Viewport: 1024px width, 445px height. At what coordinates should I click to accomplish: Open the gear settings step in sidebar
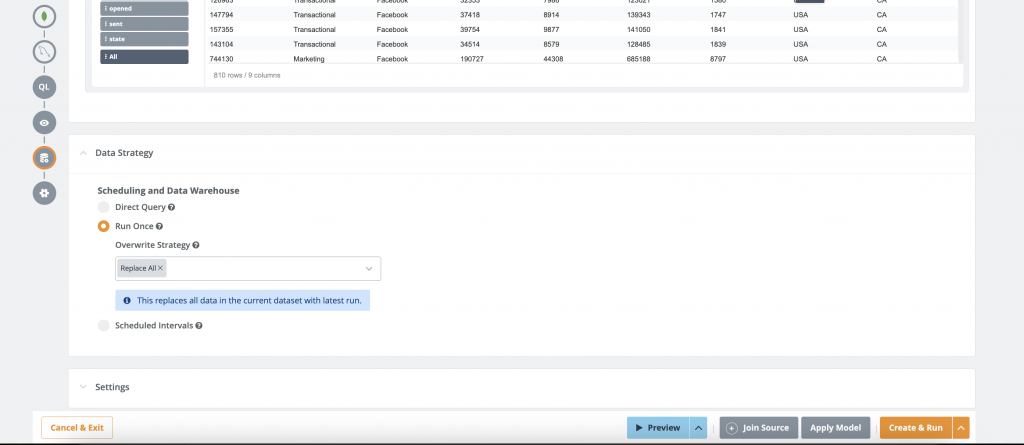tap(44, 193)
